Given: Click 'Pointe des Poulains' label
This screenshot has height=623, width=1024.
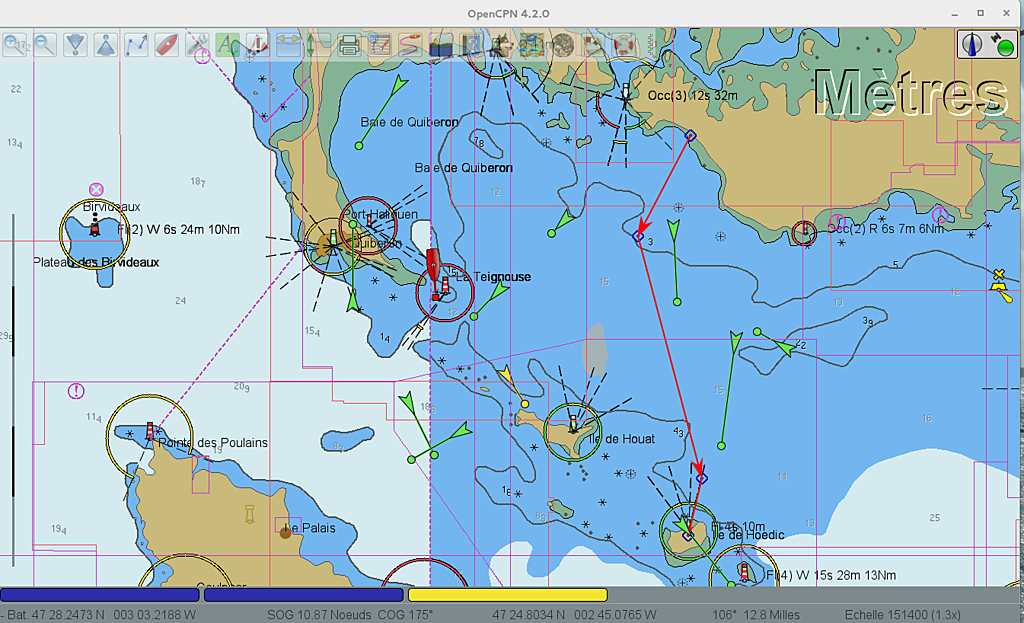Looking at the screenshot, I should 213,443.
